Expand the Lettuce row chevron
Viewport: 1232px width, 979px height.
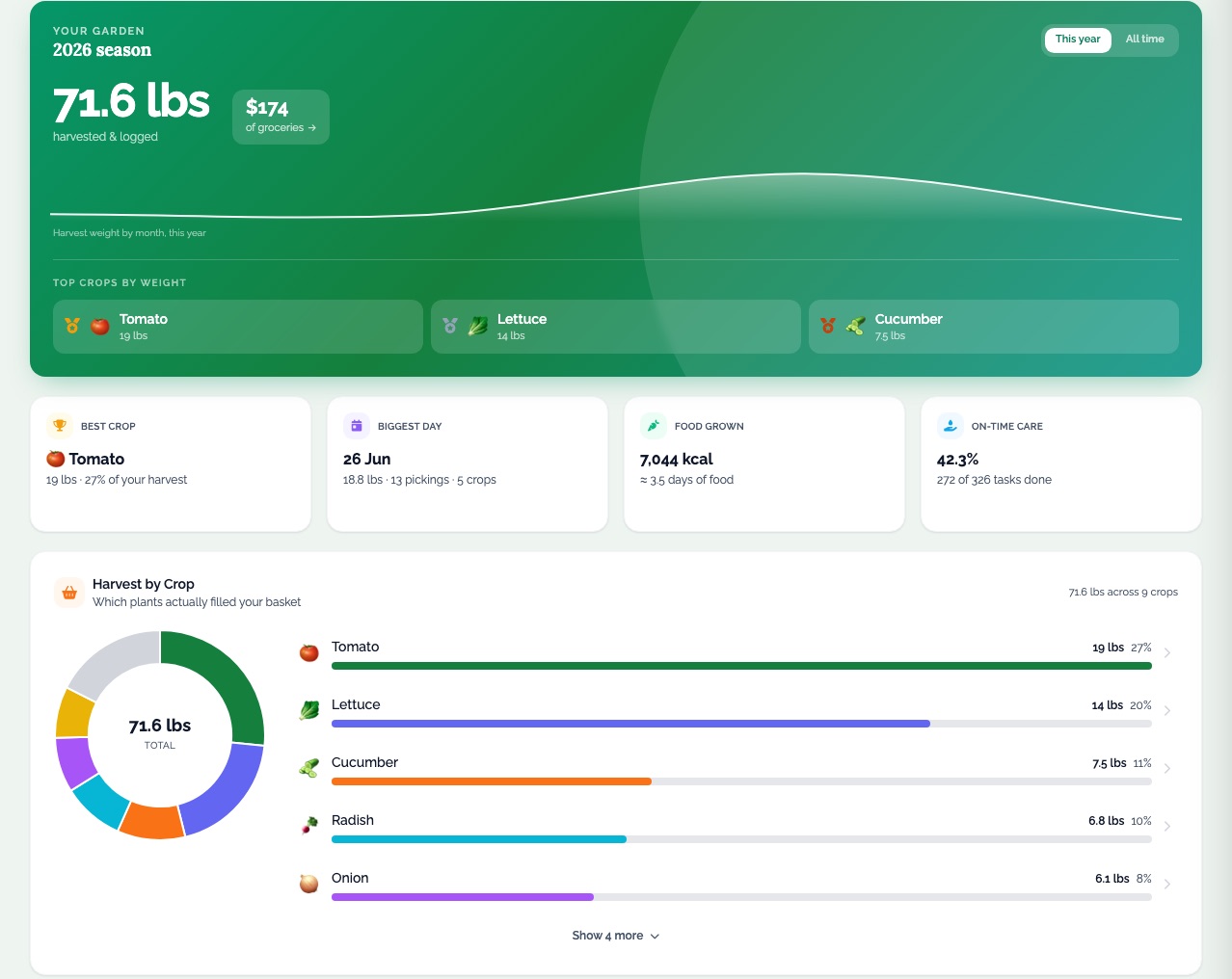pyautogui.click(x=1167, y=711)
